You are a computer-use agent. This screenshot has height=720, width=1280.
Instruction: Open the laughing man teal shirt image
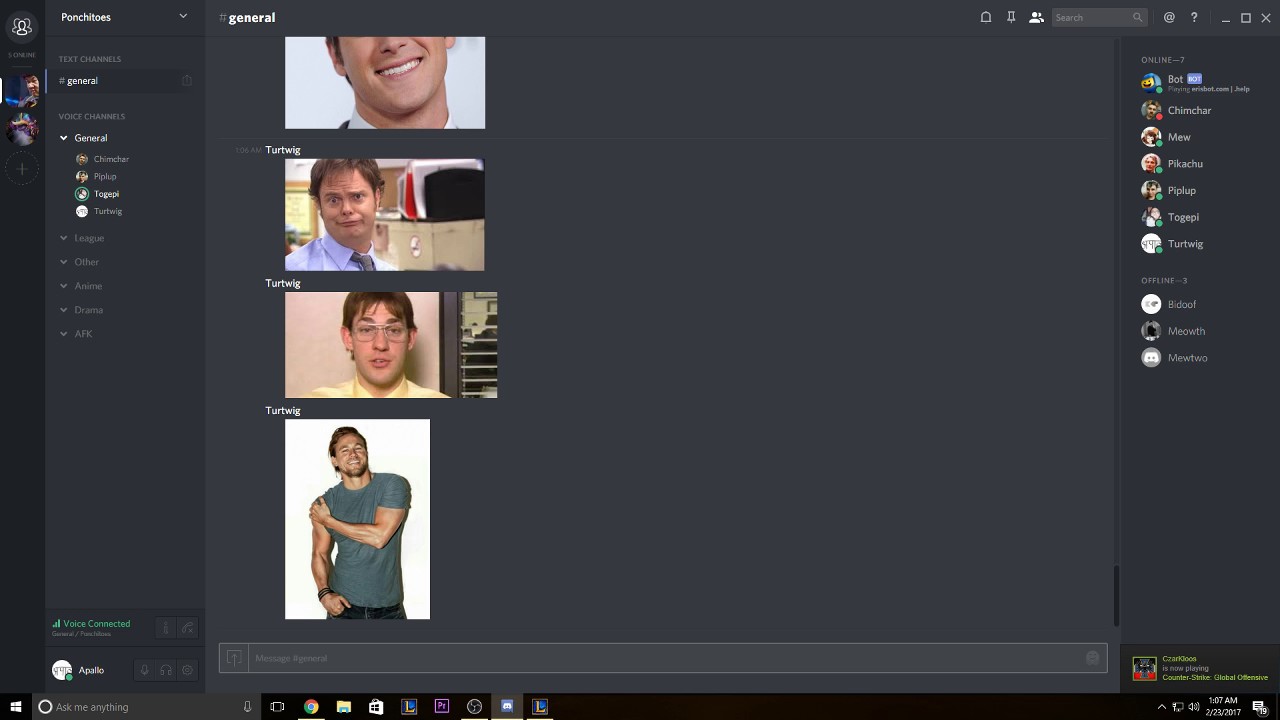point(357,519)
